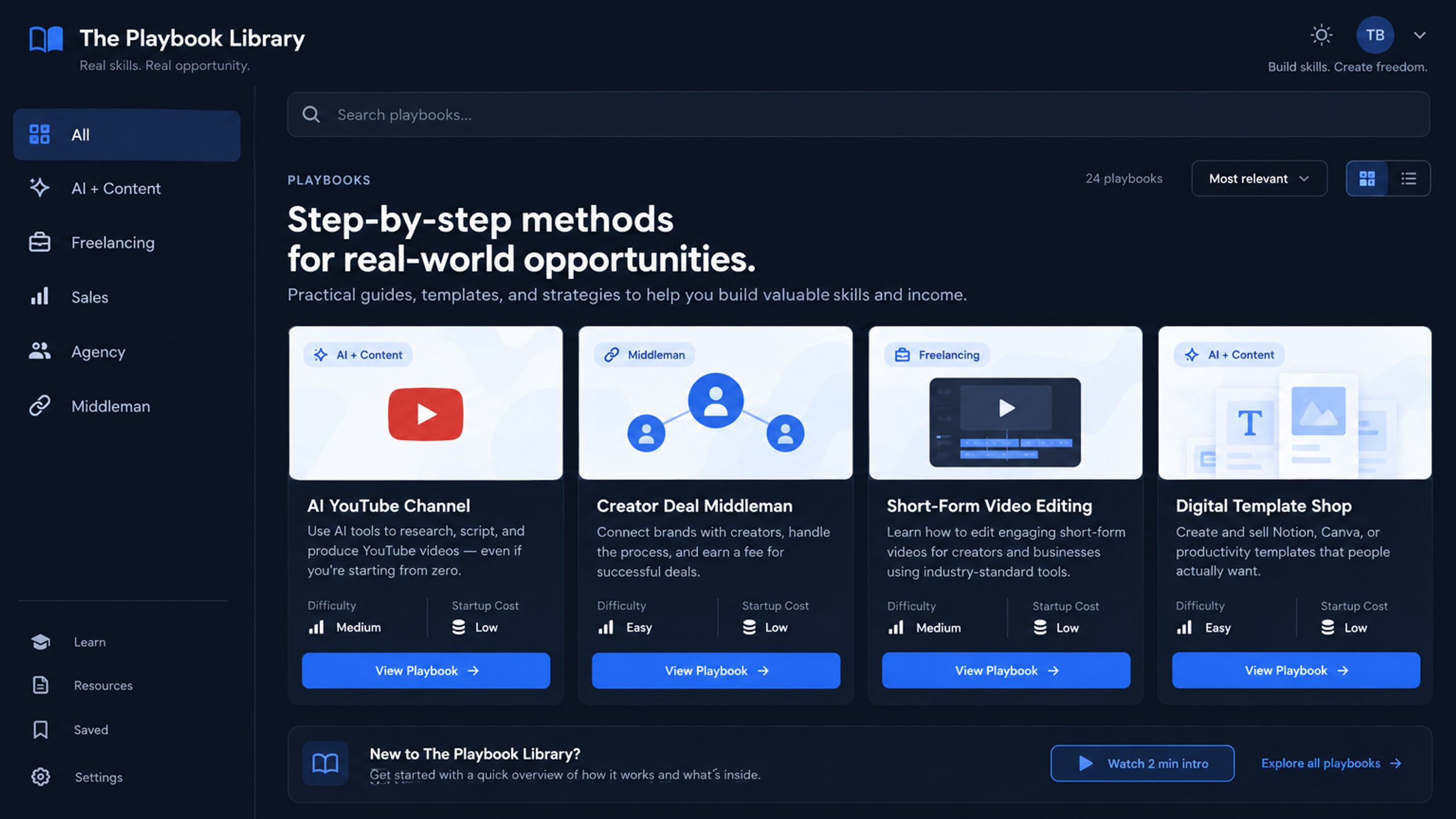1456x819 pixels.
Task: Play the Watch 2 min intro video
Action: tap(1142, 763)
